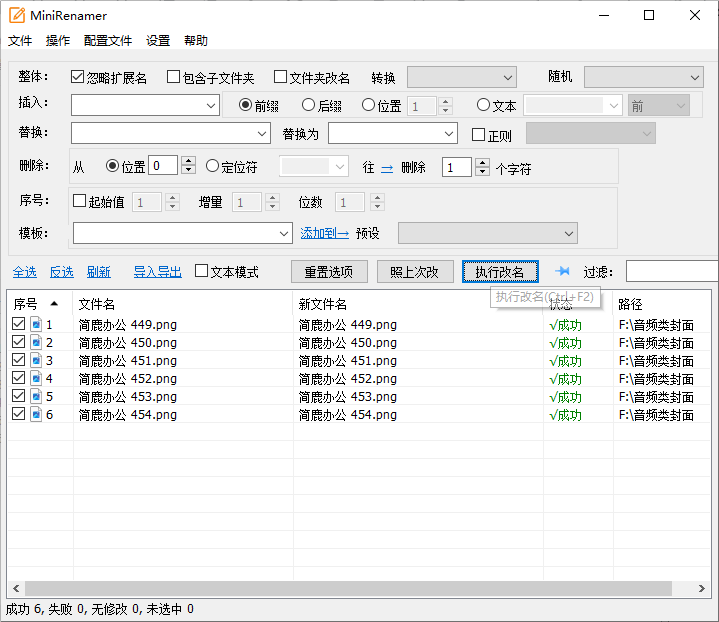
Task: Decrease the delete character count spinner
Action: 482,172
